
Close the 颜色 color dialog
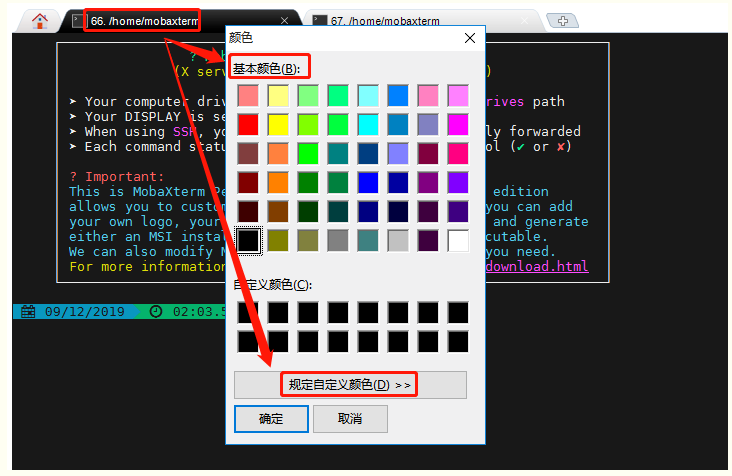pyautogui.click(x=470, y=38)
